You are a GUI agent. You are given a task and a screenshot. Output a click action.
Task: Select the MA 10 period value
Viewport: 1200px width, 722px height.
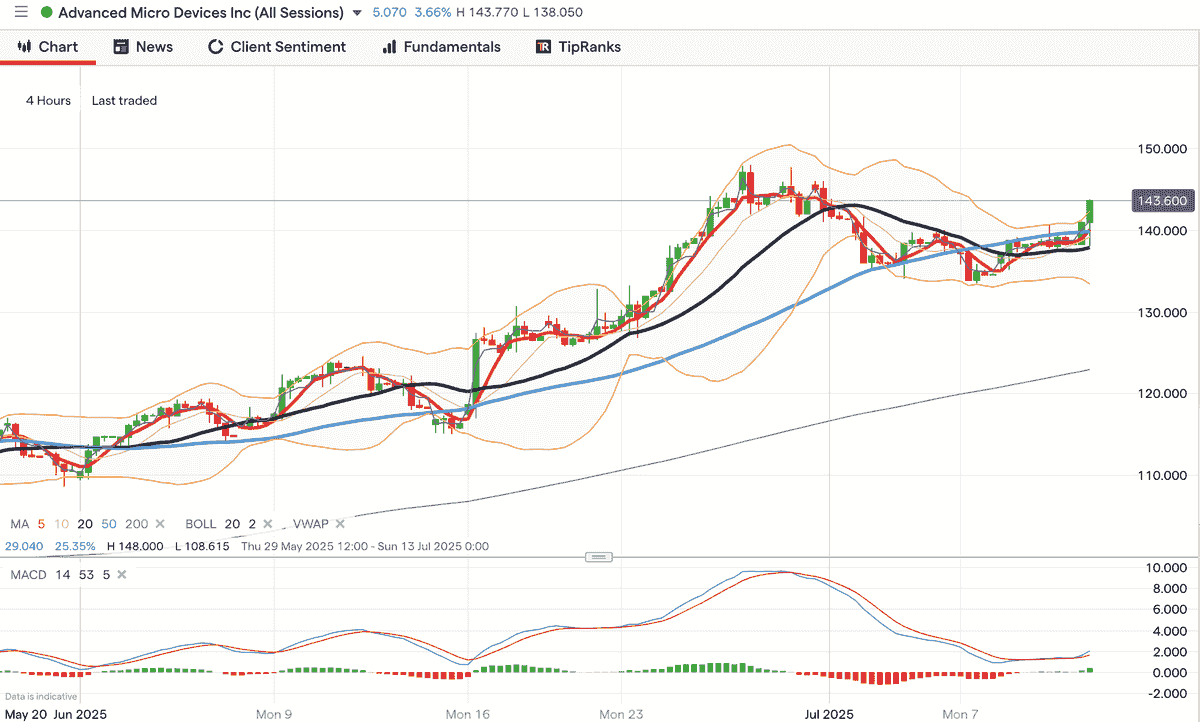(61, 524)
